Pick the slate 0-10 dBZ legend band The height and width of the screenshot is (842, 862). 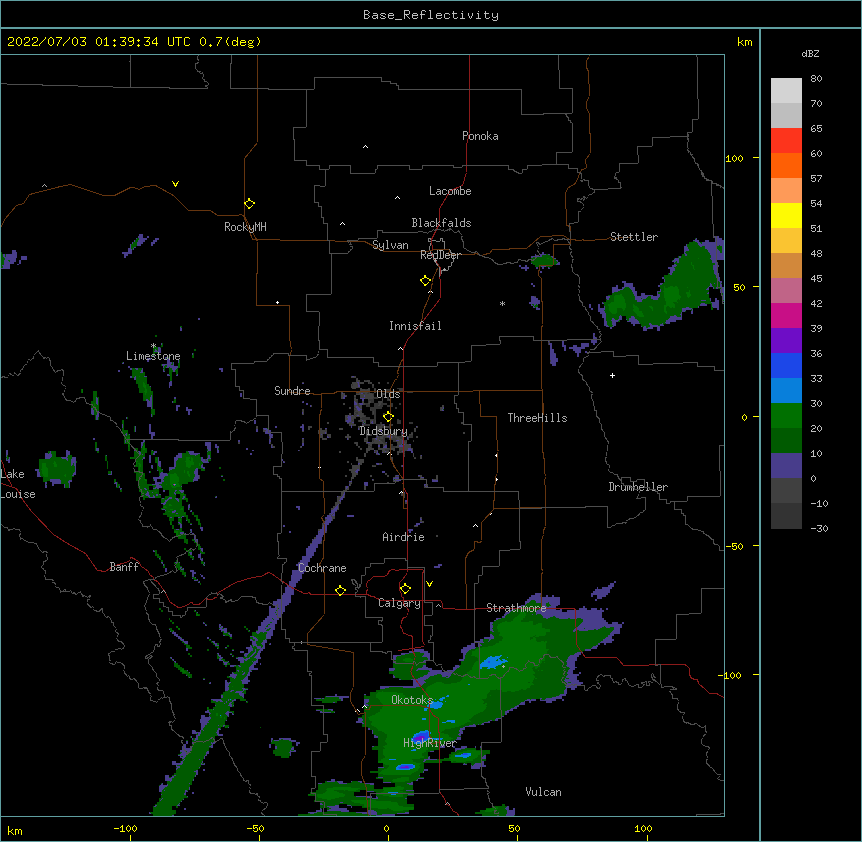(786, 466)
